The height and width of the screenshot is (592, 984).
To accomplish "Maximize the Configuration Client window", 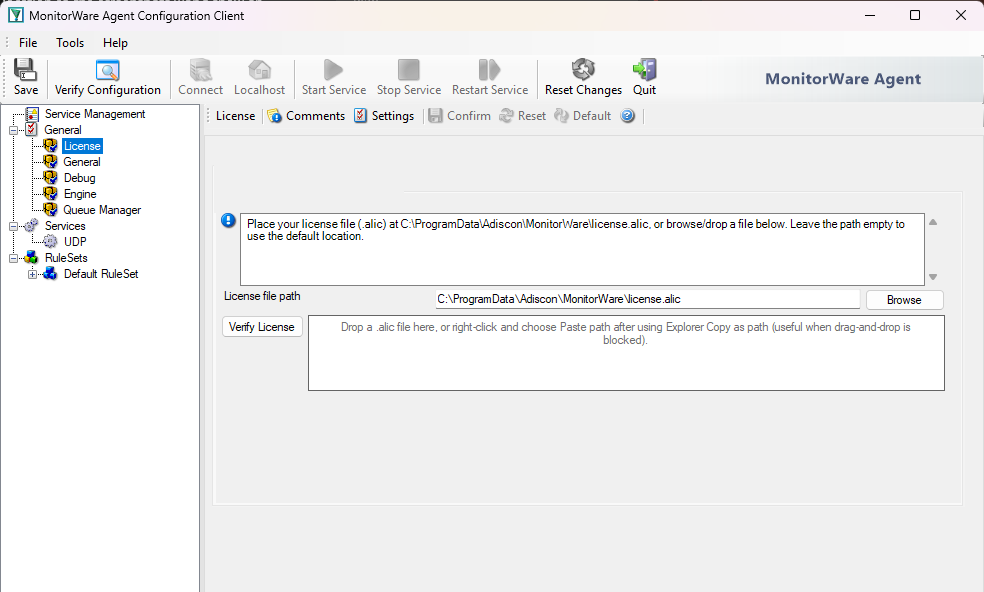I will 915,15.
